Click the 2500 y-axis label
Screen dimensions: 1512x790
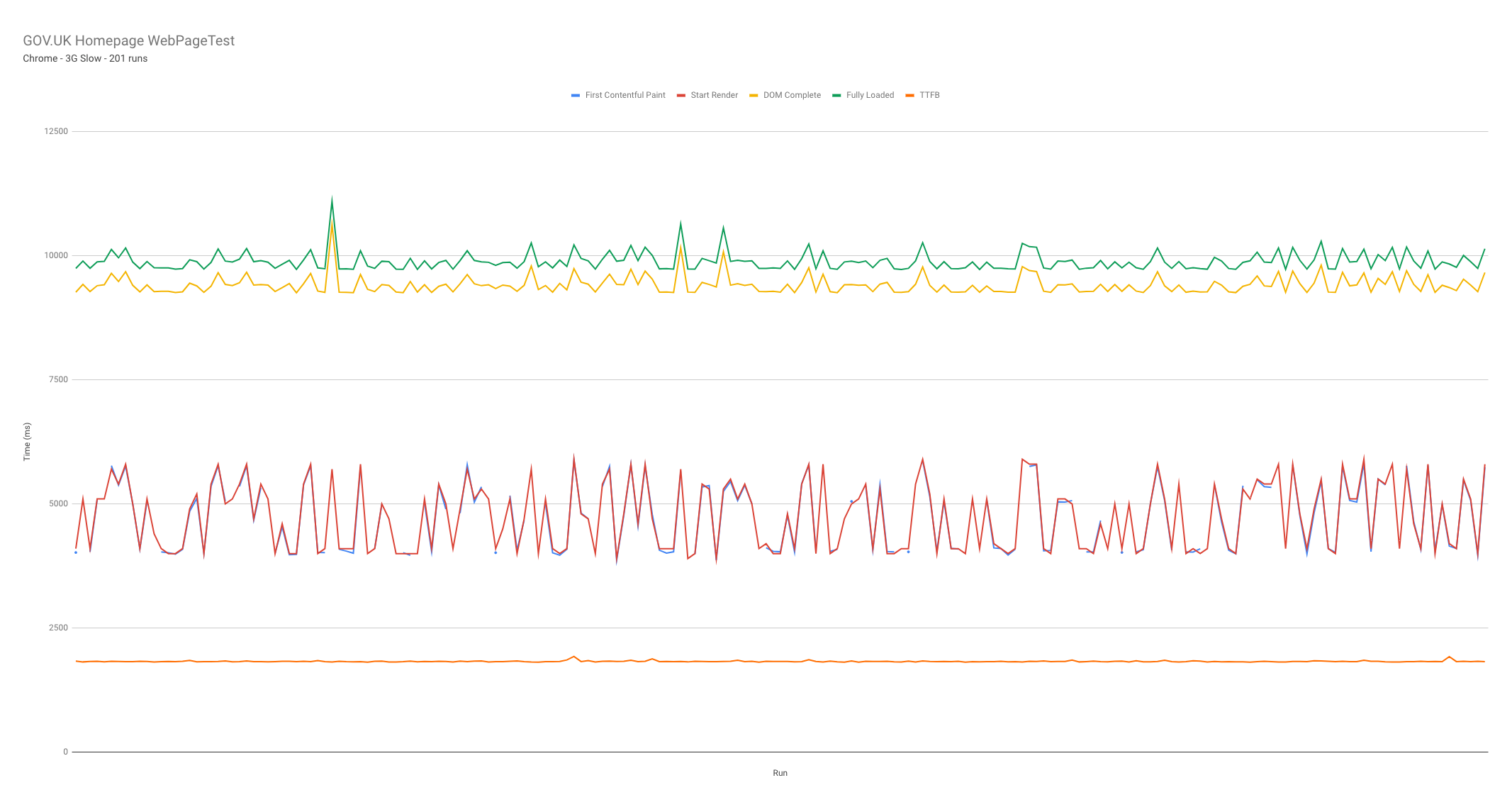tap(58, 628)
